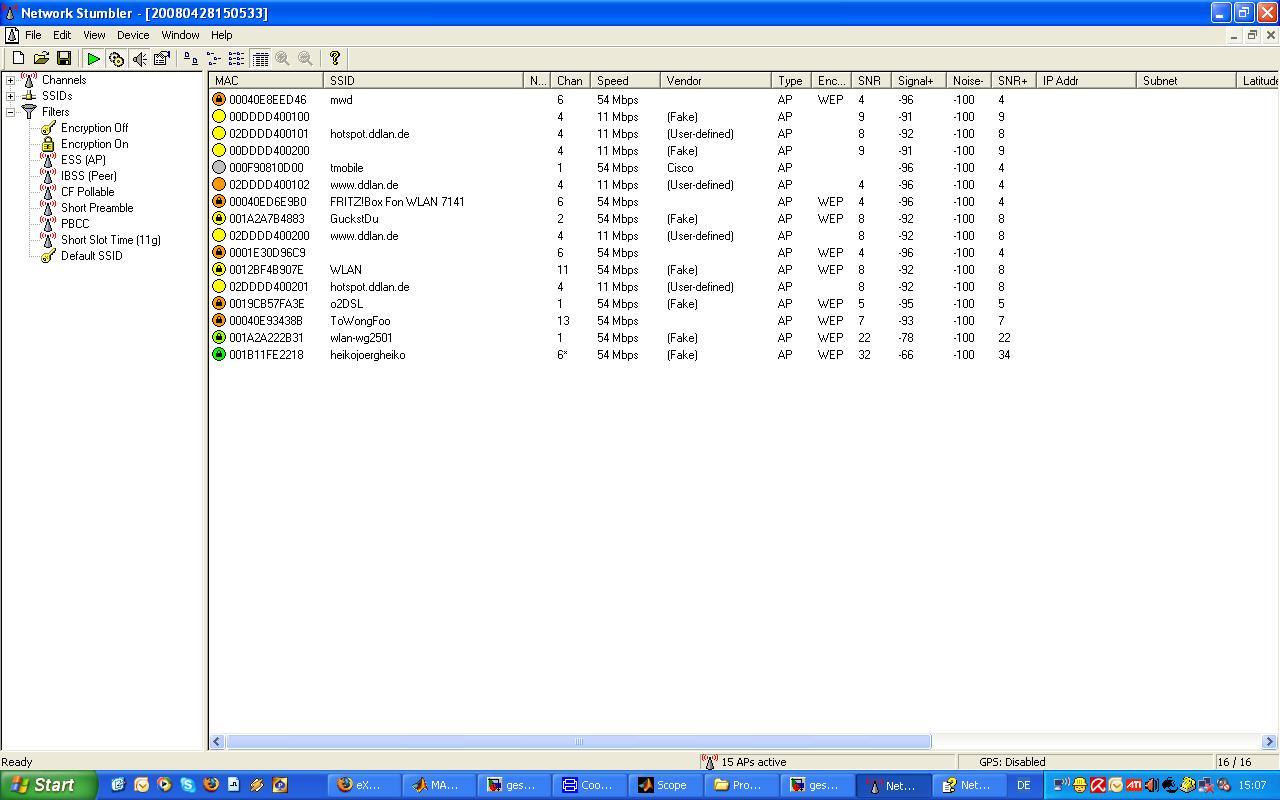
Task: Click the Open file toolbar icon
Action: click(x=41, y=59)
